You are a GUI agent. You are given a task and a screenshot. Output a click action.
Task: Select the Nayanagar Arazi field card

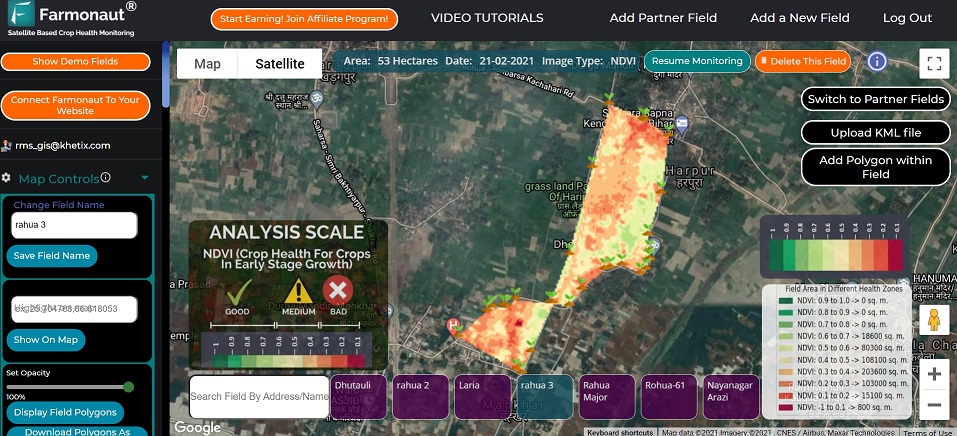[x=732, y=396]
